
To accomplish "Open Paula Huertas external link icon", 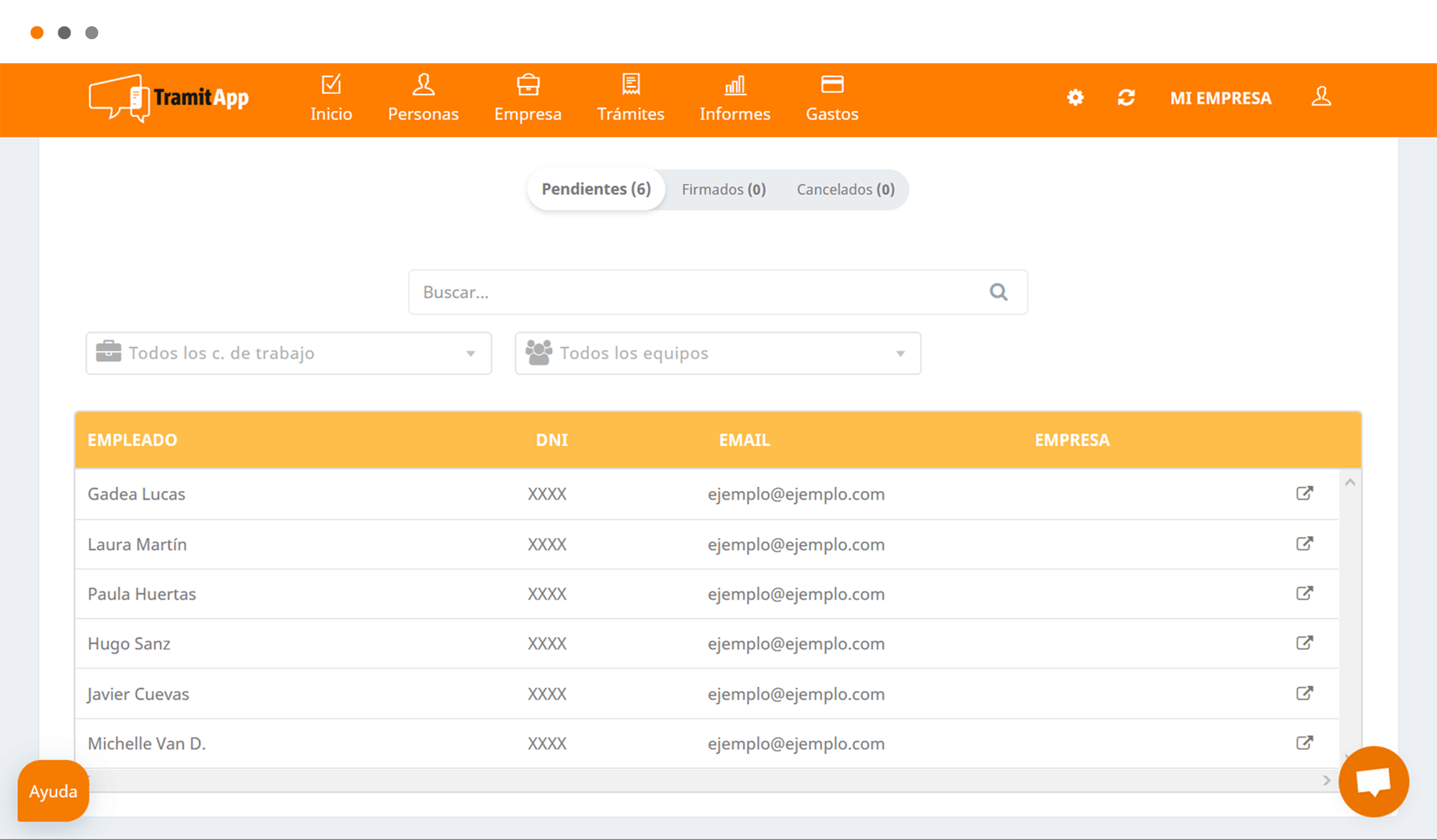I will click(x=1304, y=593).
